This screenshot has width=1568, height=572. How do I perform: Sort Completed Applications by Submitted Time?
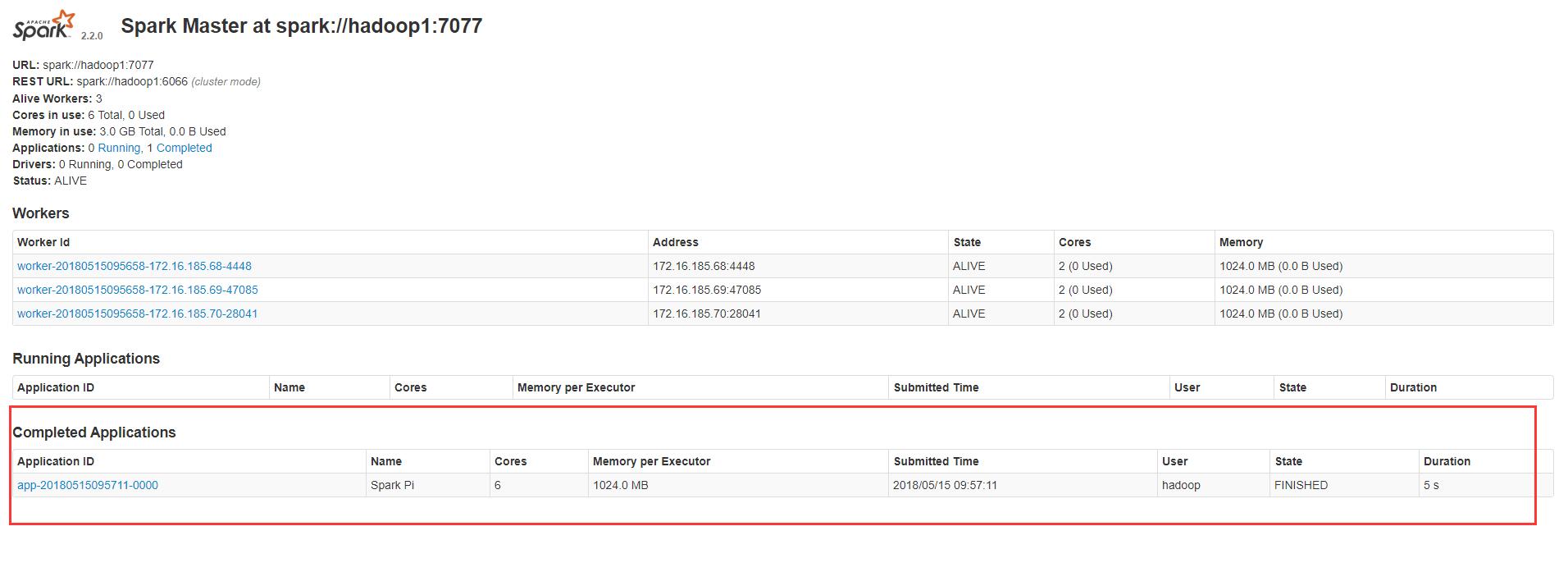(x=937, y=461)
